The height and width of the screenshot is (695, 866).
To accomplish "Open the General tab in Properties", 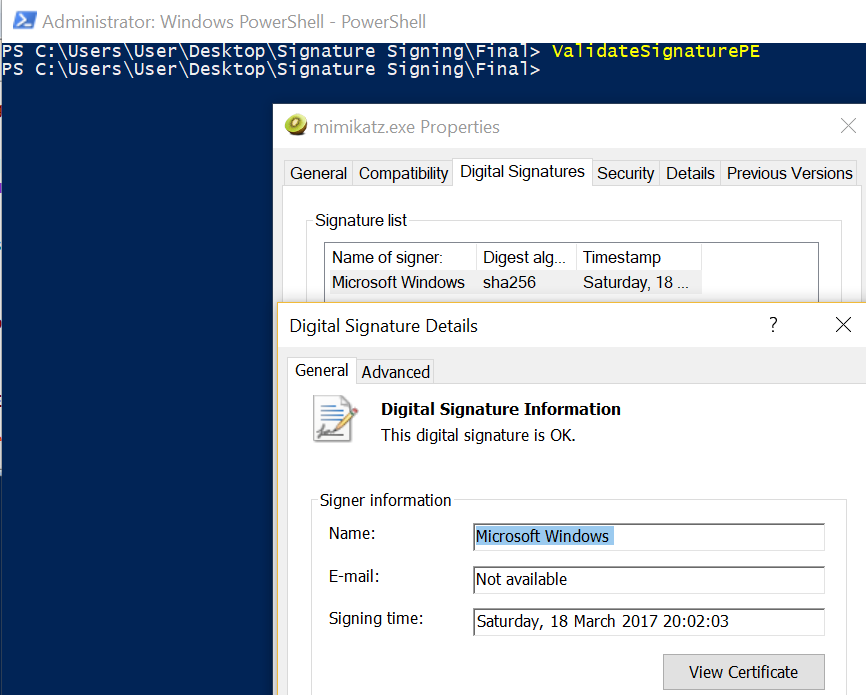I will click(319, 173).
